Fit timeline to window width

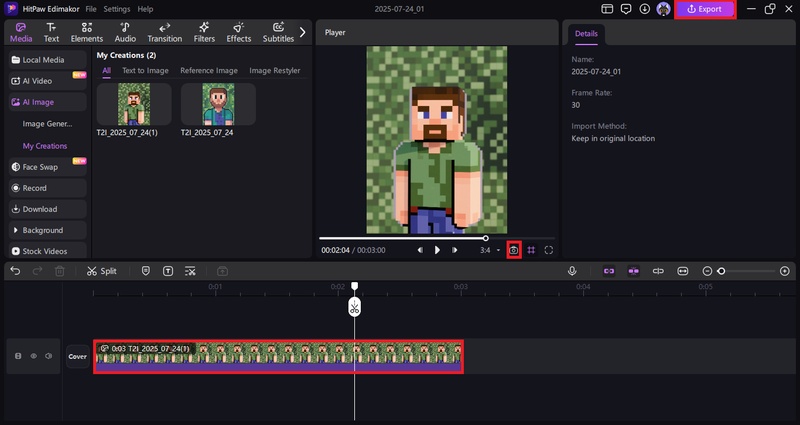[x=683, y=271]
